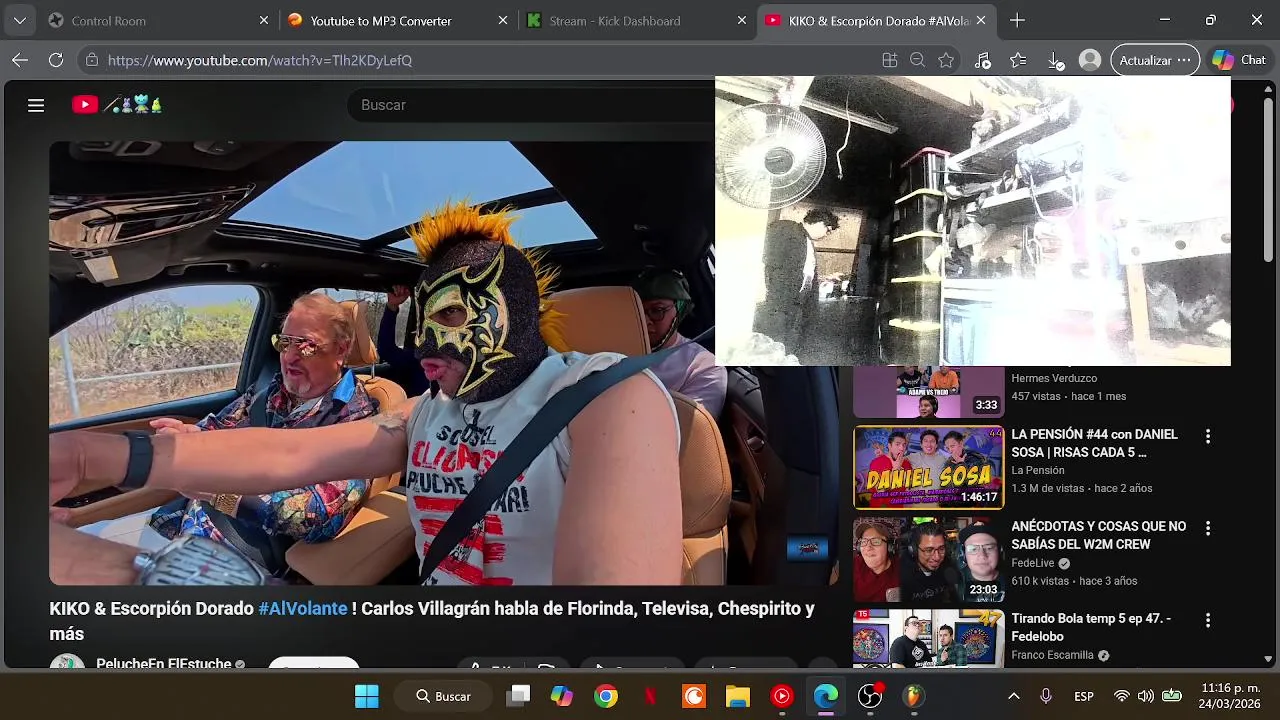Open Task View on the taskbar
The width and height of the screenshot is (1280, 720).
coord(518,696)
